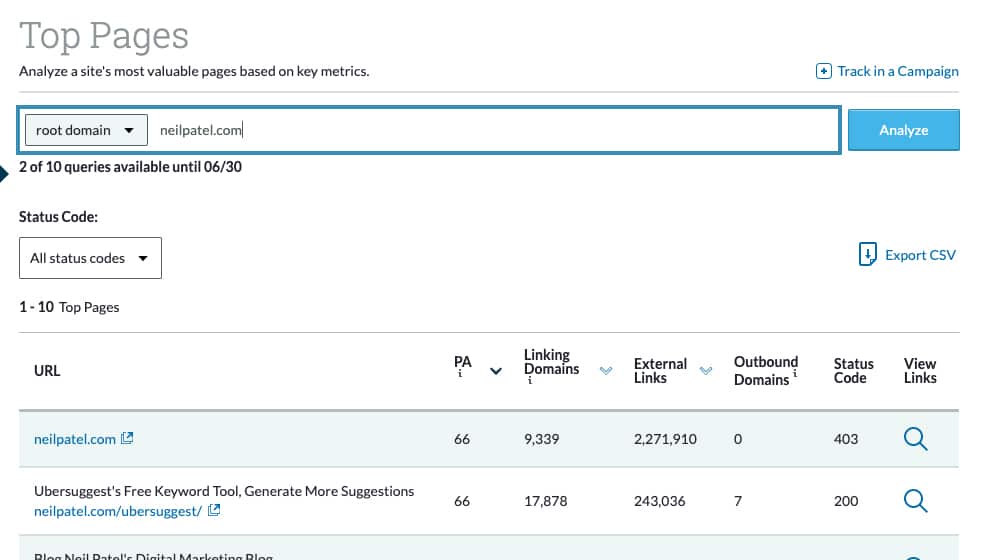Open the root domain scope dropdown
This screenshot has width=1000, height=560.
[x=86, y=130]
